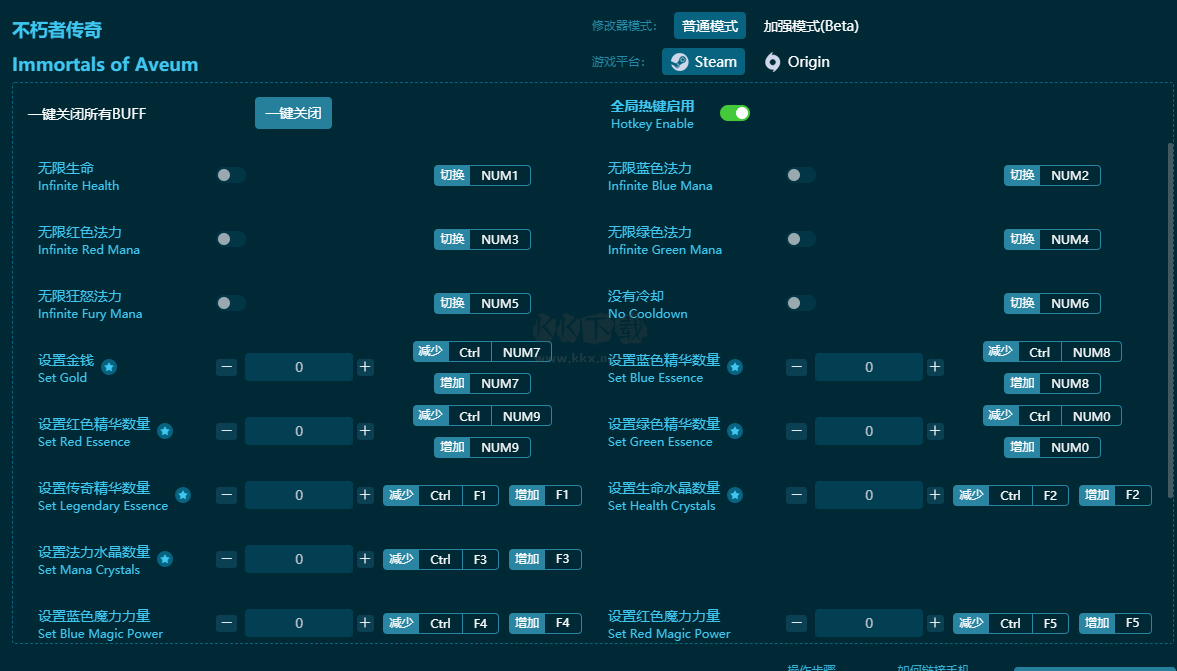Click the minus button for Set Red Magic Power
Screen dimensions: 1177x671
click(796, 623)
